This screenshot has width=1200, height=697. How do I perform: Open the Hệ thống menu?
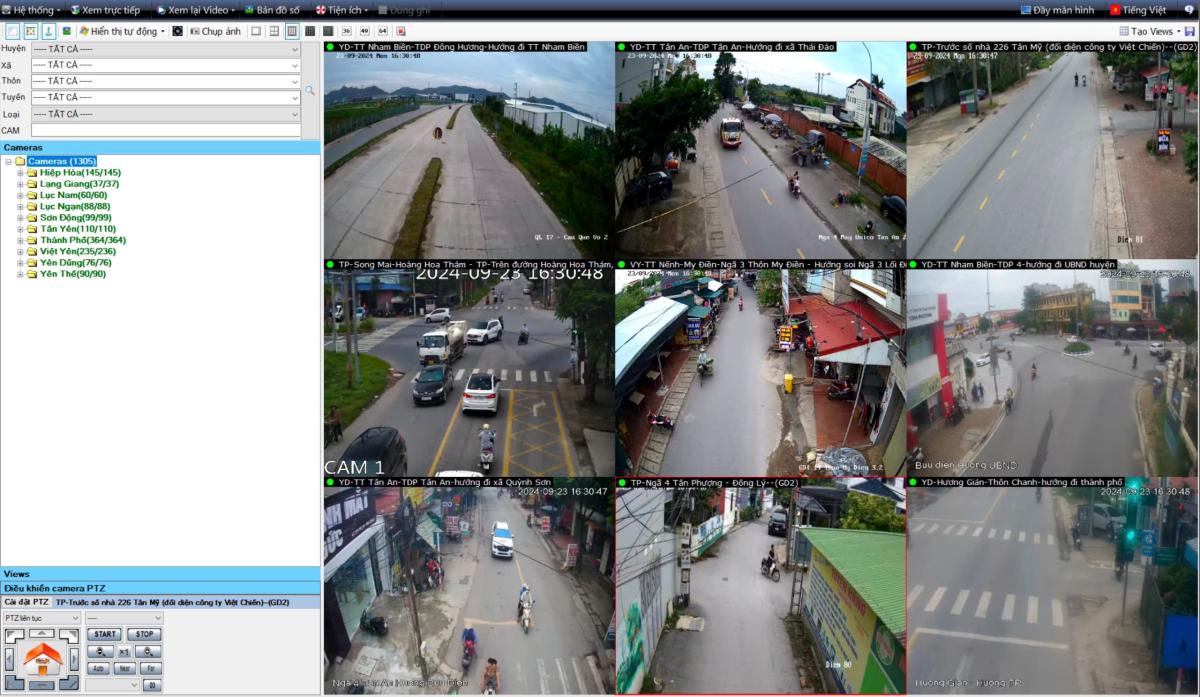point(28,10)
